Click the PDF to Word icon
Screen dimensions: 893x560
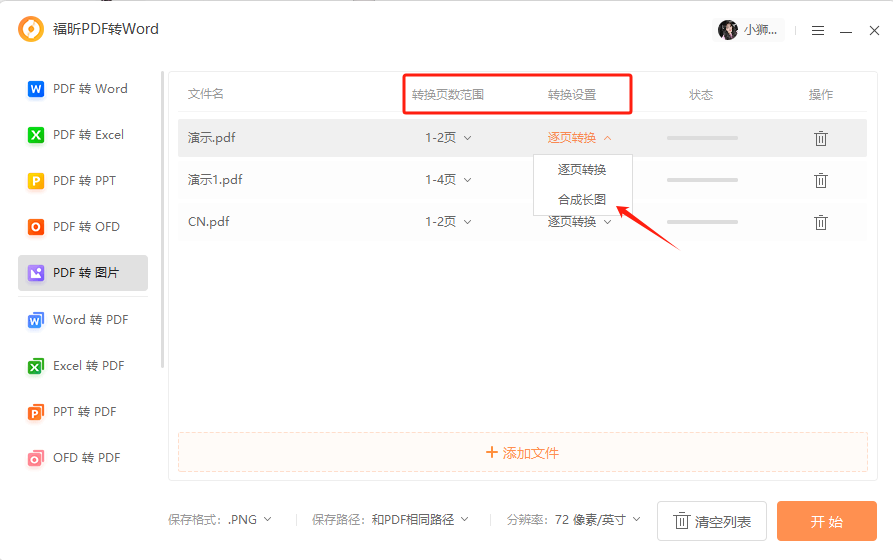point(36,89)
